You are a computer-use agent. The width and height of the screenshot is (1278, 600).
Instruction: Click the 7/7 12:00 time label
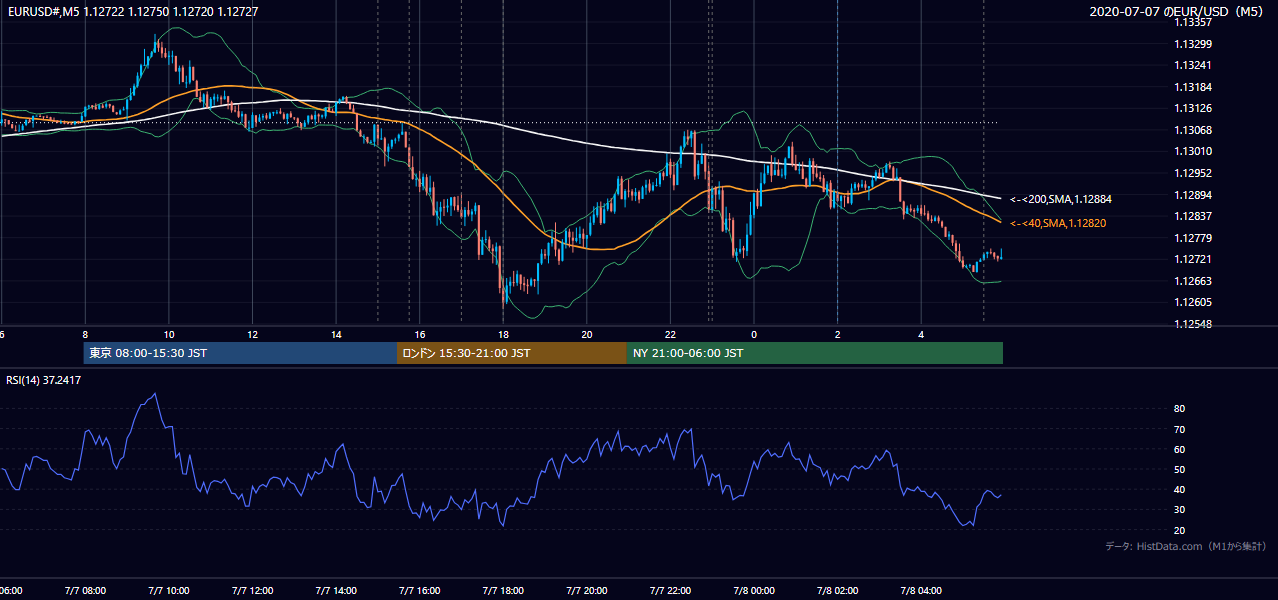coord(252,591)
